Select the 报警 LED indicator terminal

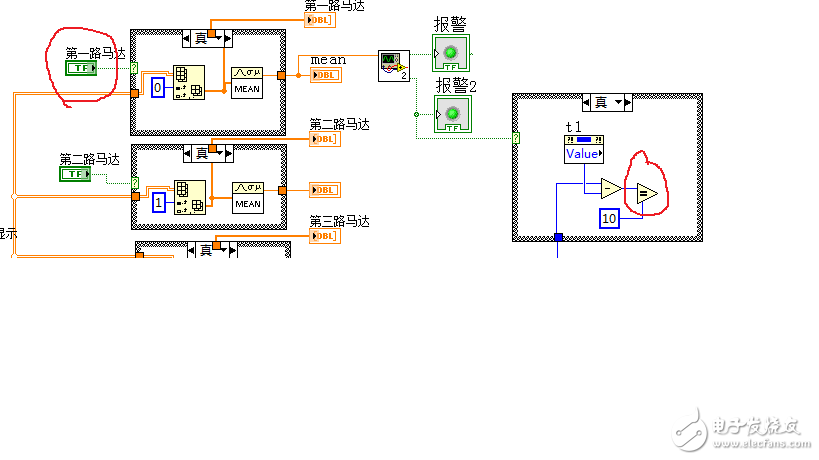pos(451,53)
